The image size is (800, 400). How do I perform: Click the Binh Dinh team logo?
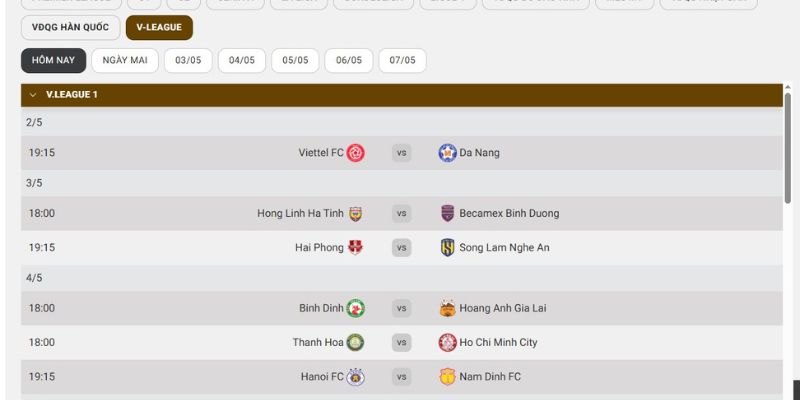[356, 308]
